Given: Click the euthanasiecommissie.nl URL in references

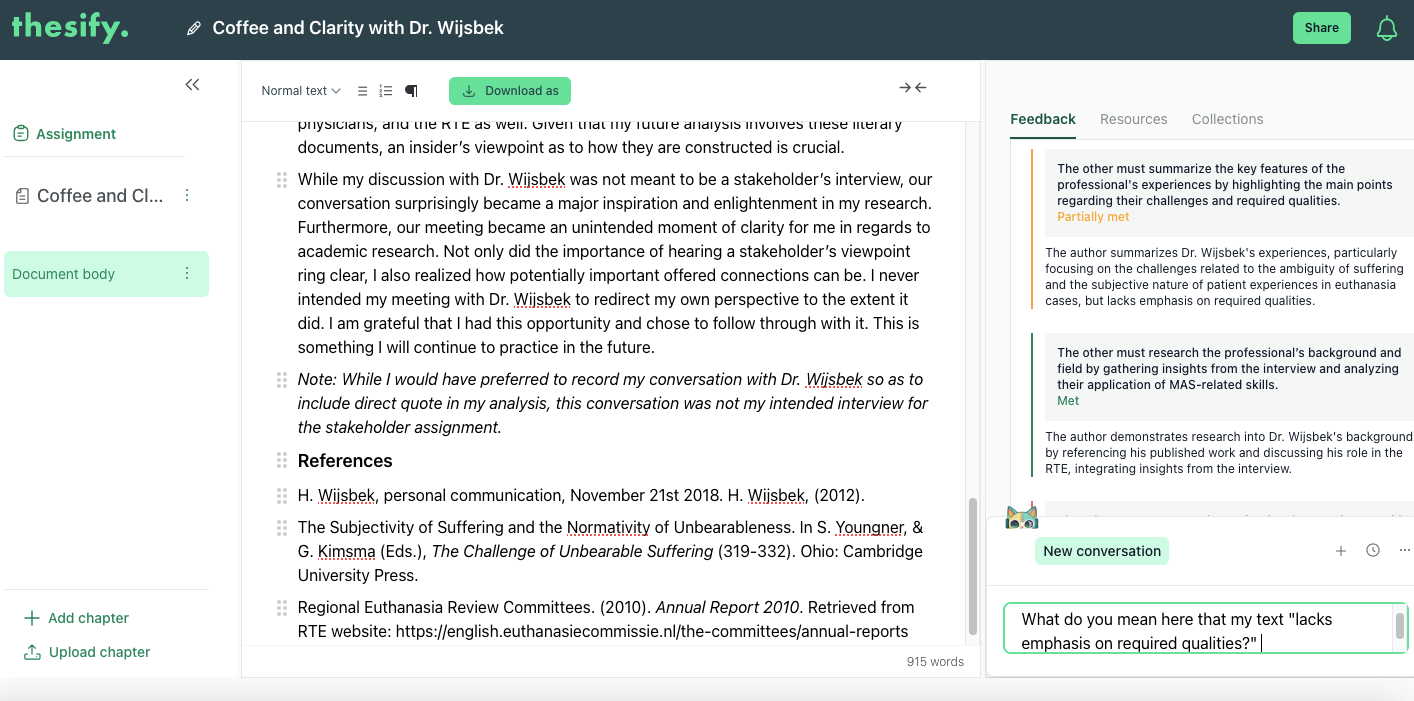Looking at the screenshot, I should click(x=652, y=631).
